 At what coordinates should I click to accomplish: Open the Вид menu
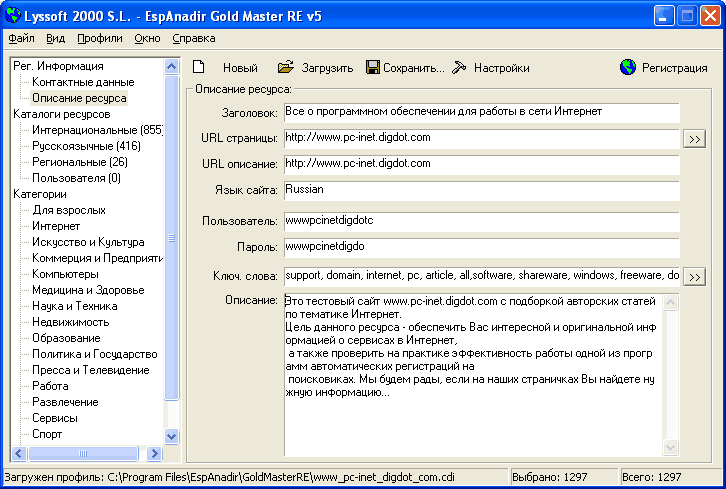(56, 38)
